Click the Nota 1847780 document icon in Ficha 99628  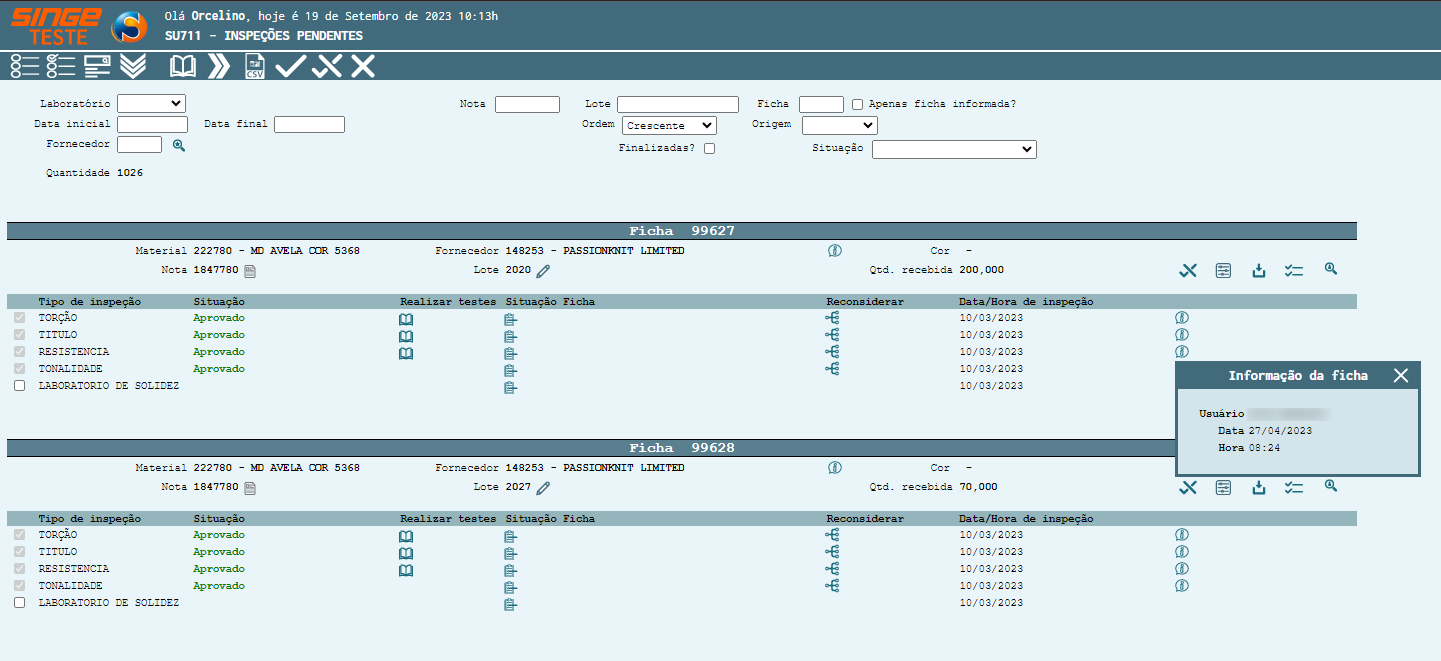pyautogui.click(x=250, y=488)
